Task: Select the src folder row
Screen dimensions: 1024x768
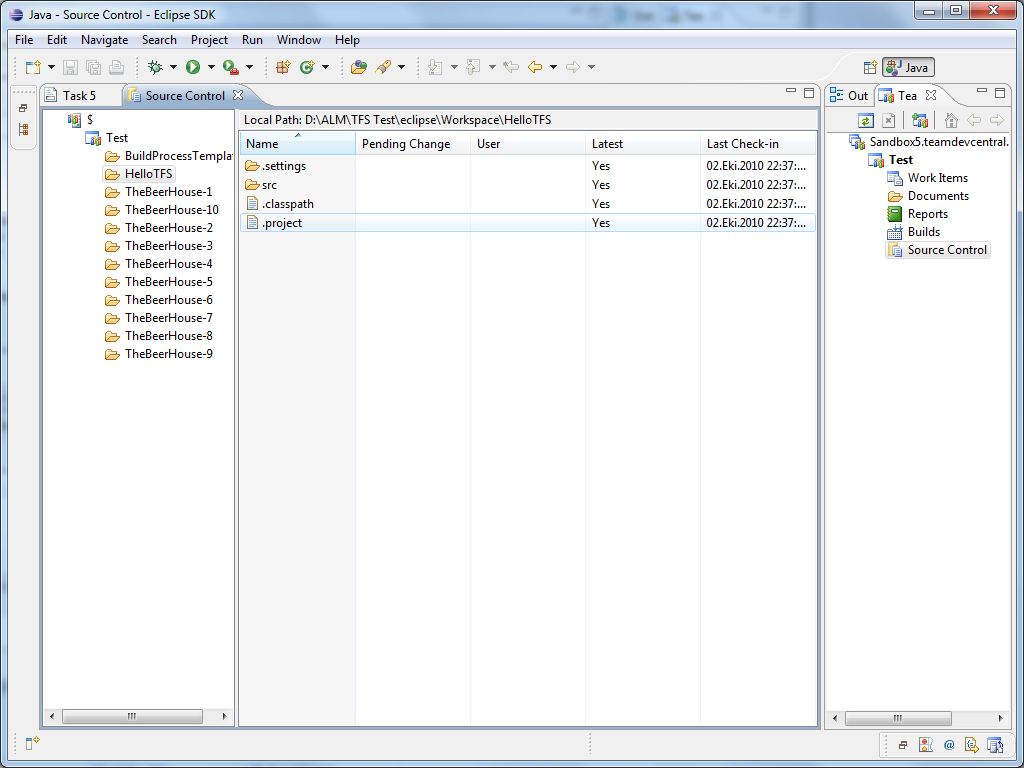Action: click(x=528, y=185)
